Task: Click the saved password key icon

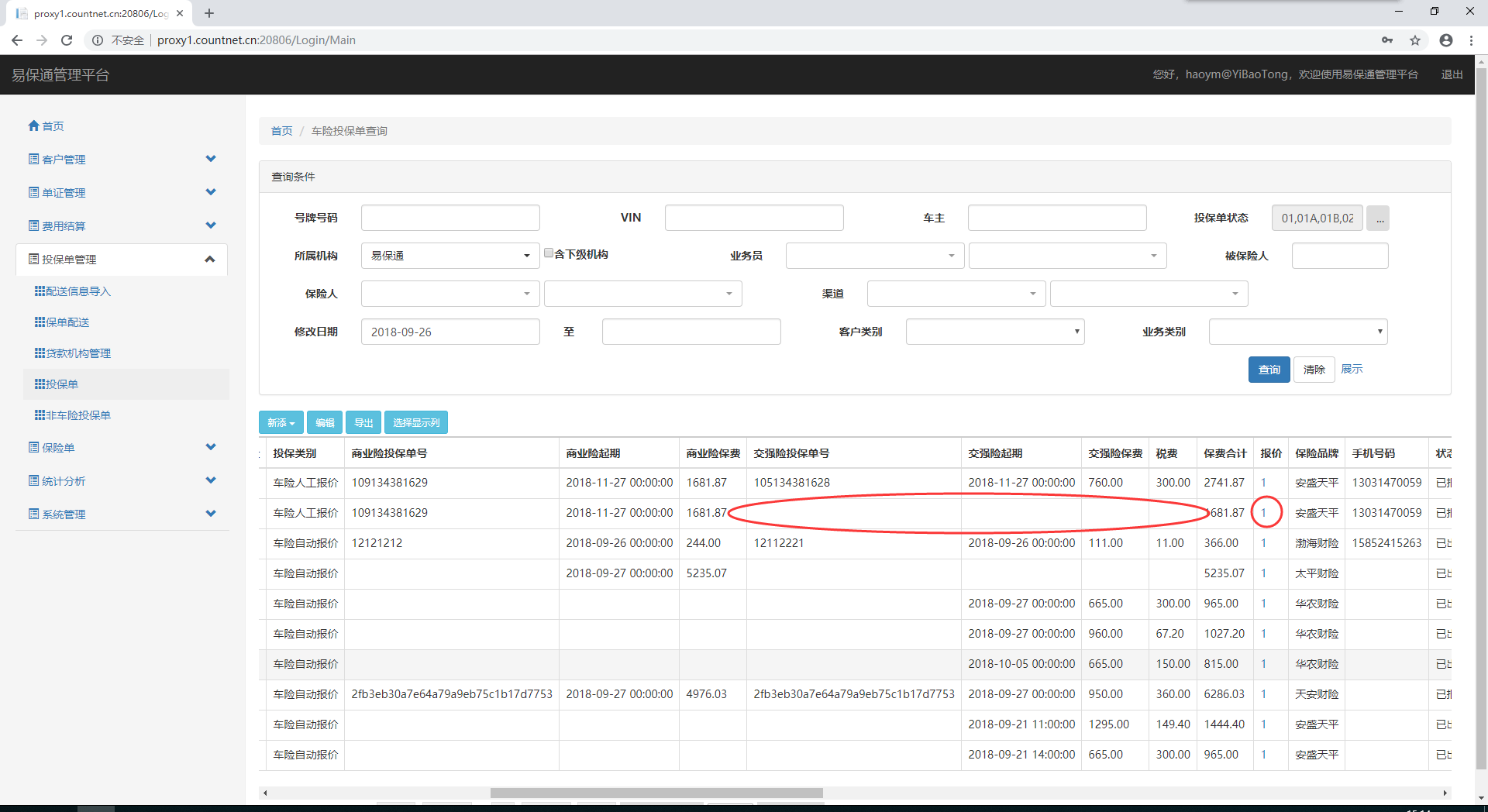Action: (x=1387, y=40)
